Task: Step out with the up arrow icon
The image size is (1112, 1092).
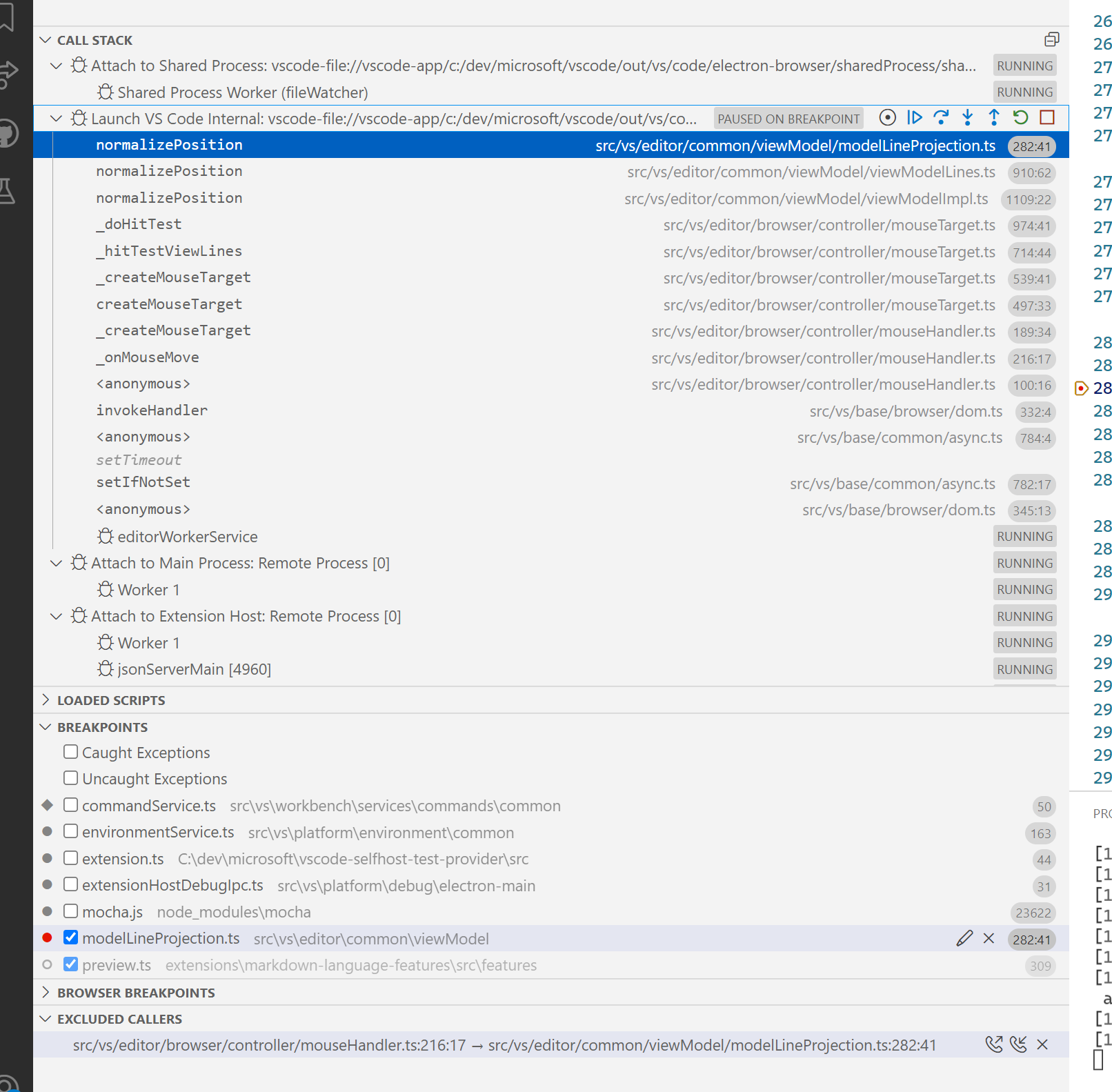Action: click(994, 118)
